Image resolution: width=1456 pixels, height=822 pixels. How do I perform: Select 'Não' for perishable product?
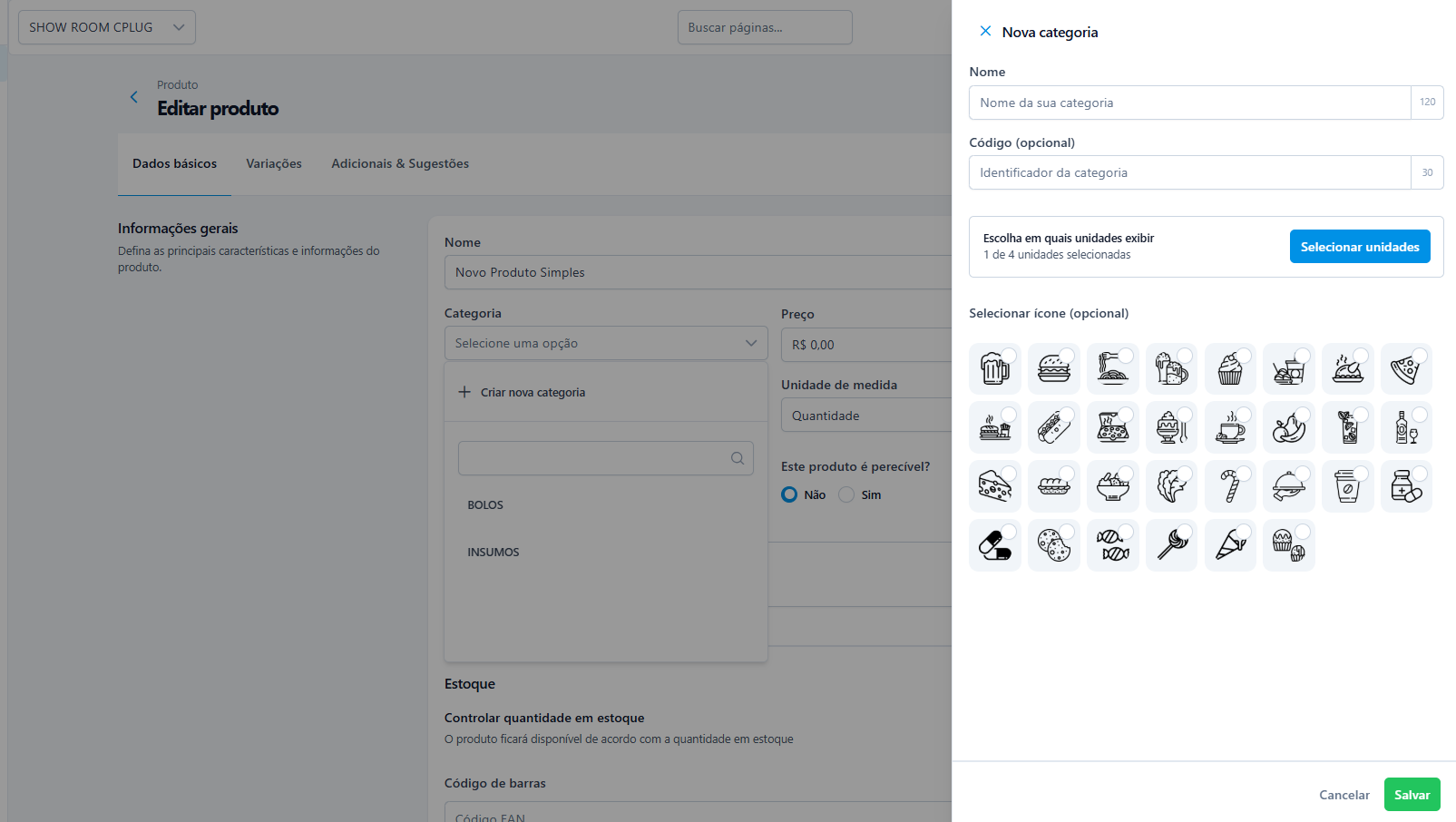click(x=790, y=494)
